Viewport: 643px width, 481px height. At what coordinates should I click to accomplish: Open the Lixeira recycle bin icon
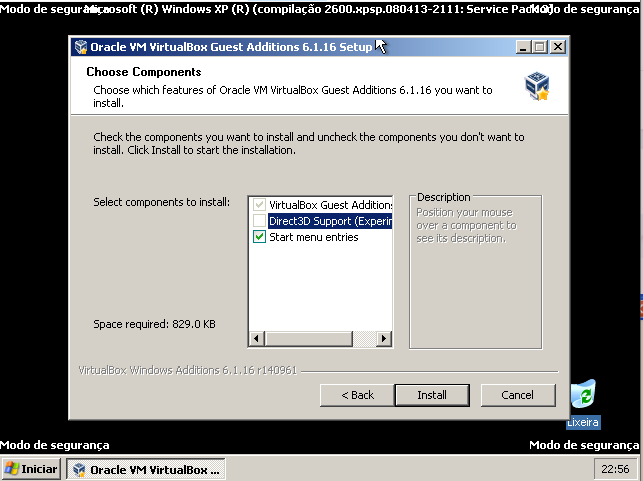583,404
